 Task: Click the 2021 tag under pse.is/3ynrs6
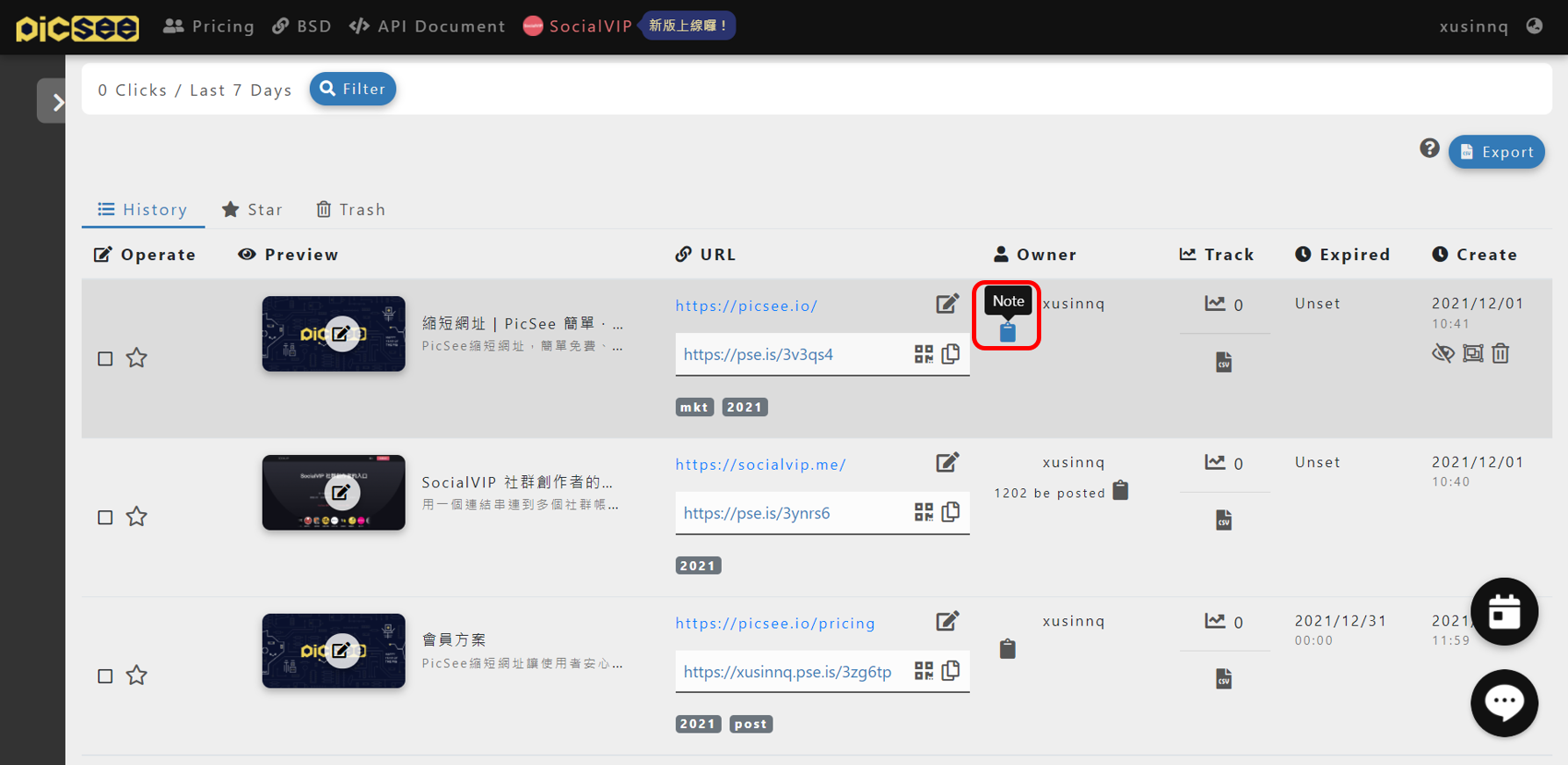pos(698,567)
